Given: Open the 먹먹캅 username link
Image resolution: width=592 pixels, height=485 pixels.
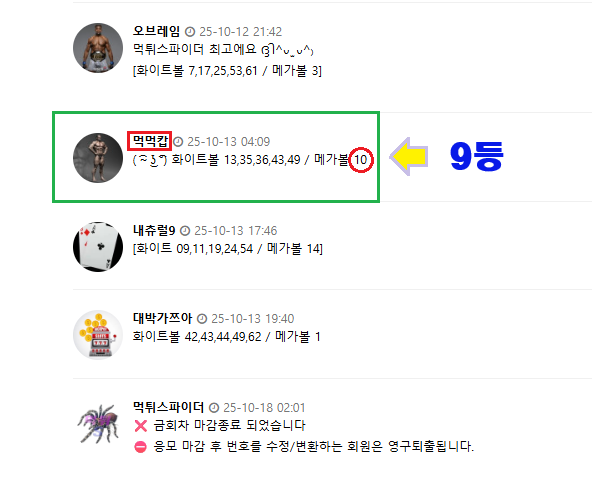Looking at the screenshot, I should pyautogui.click(x=150, y=141).
